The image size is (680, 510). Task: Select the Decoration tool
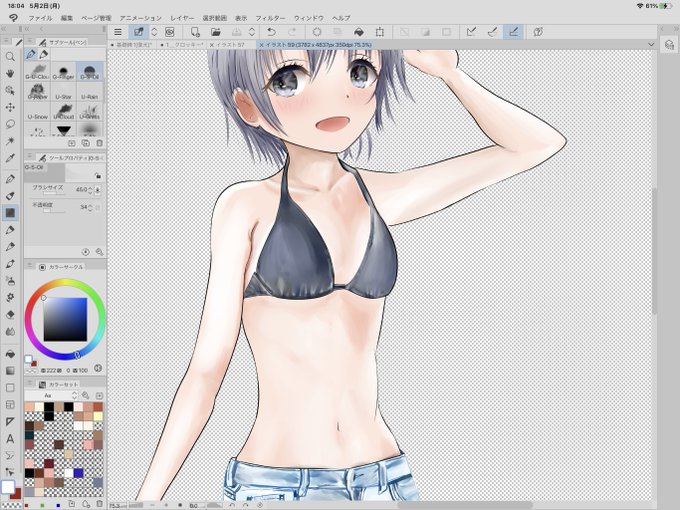[10, 298]
